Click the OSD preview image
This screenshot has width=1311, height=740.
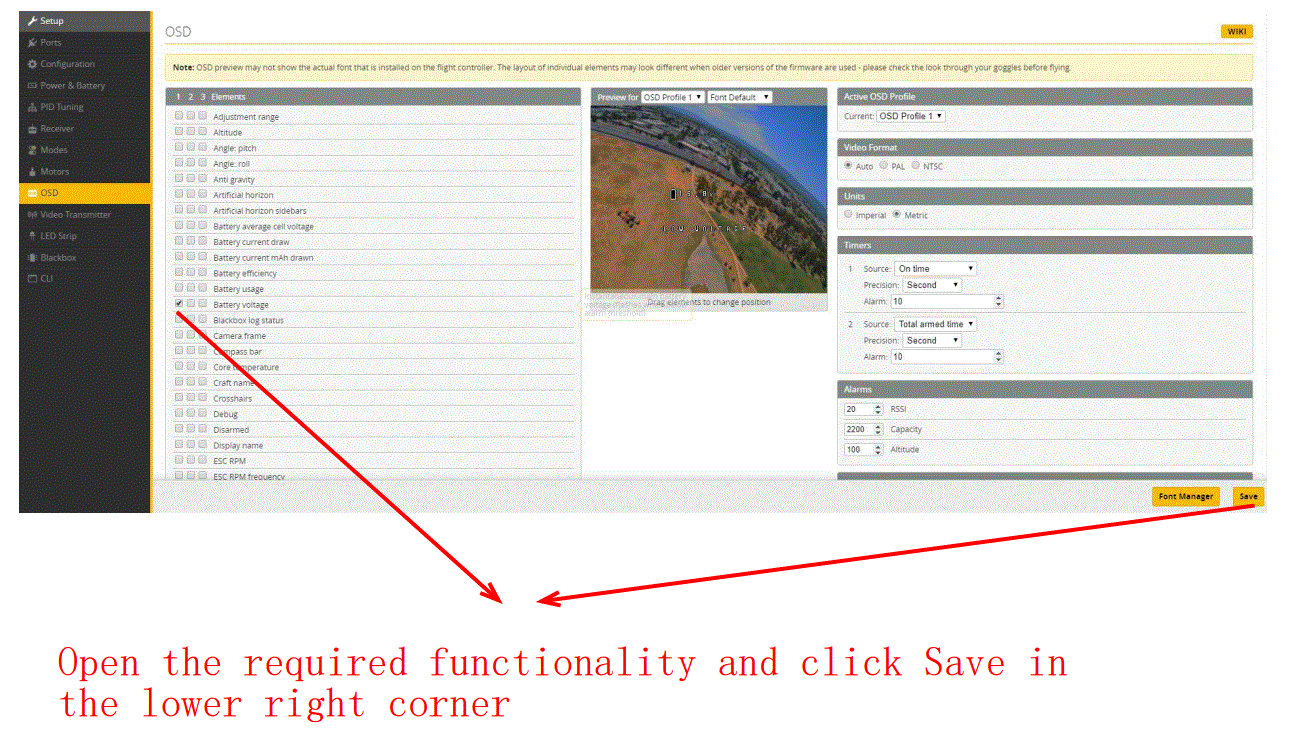pos(709,198)
